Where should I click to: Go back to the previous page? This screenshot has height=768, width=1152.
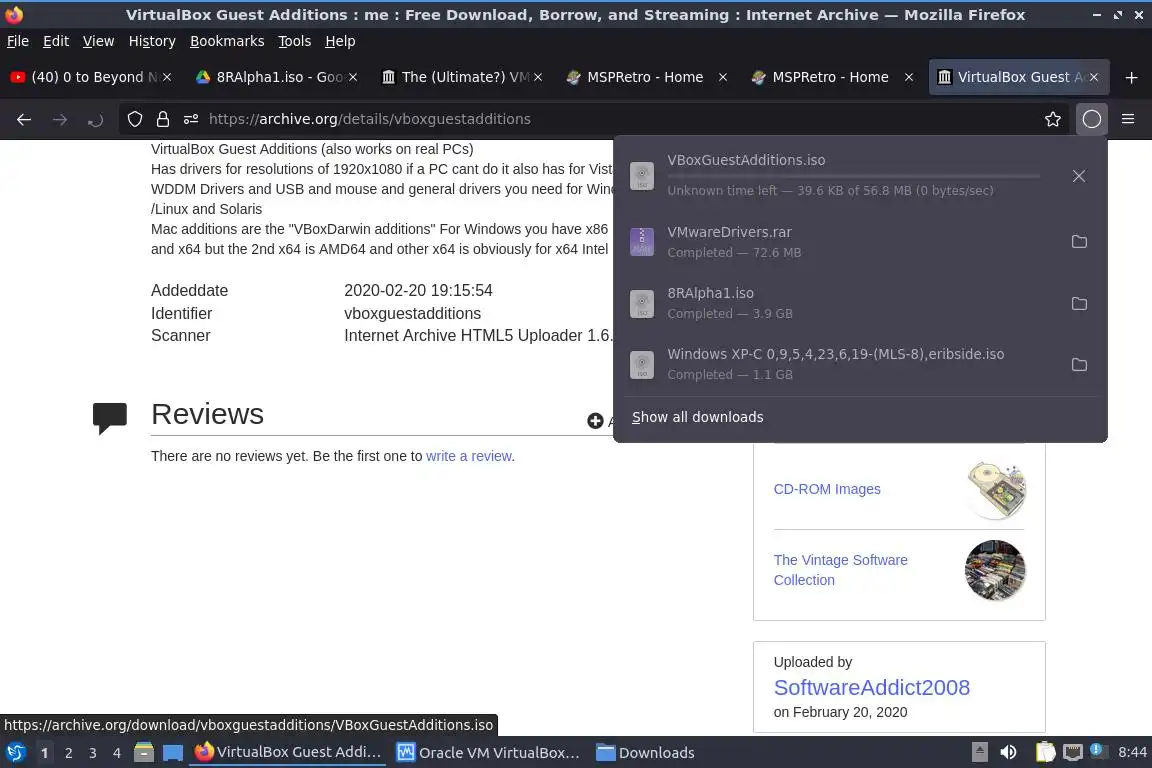[x=24, y=119]
